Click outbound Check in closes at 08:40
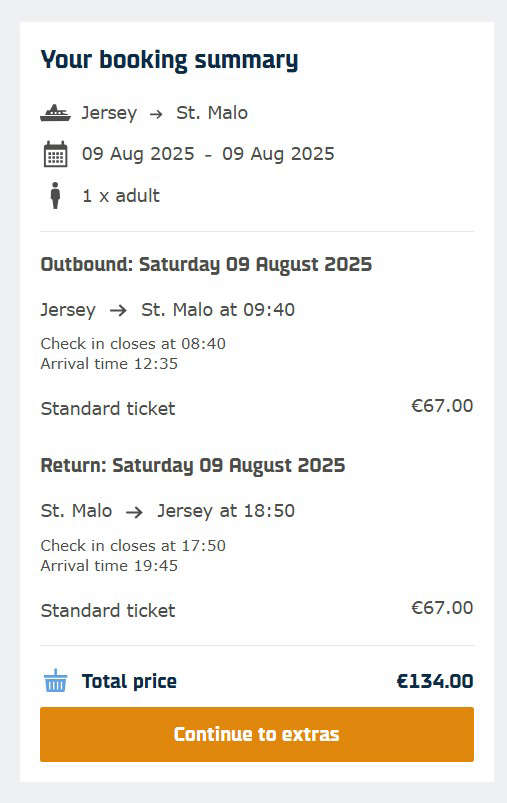The height and width of the screenshot is (803, 507). click(133, 344)
